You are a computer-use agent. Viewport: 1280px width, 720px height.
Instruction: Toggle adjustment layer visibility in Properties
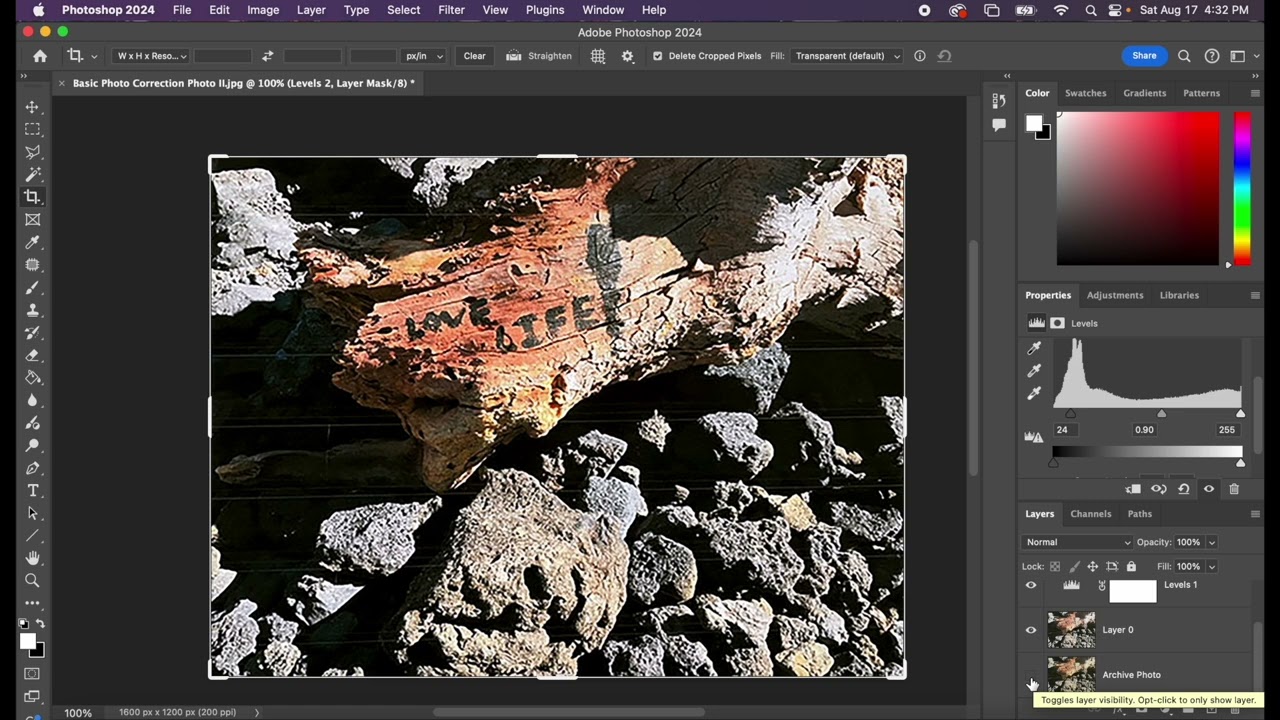(x=1209, y=489)
